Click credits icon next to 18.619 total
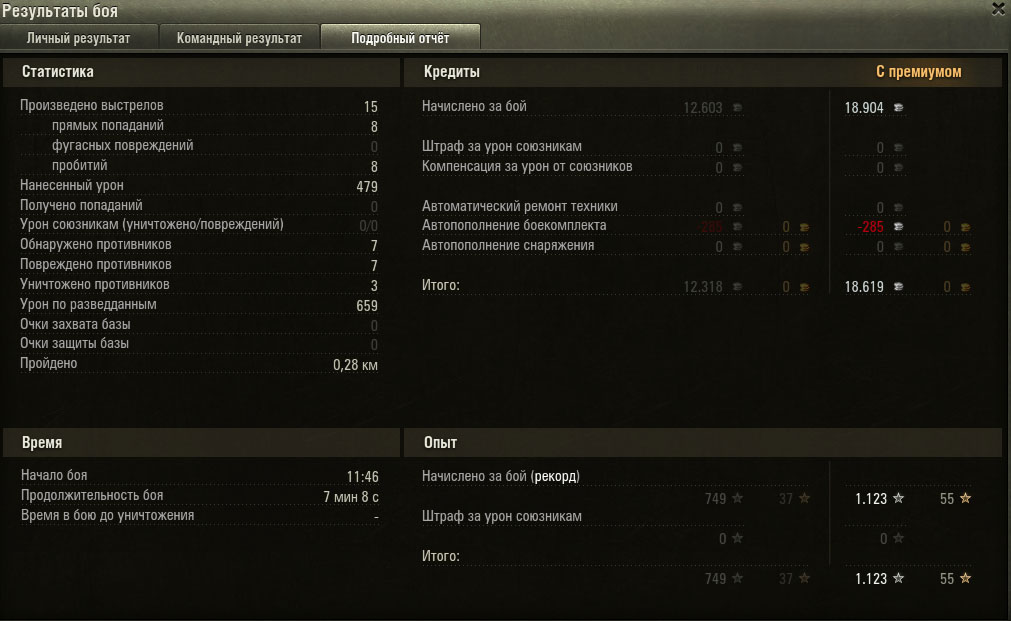 coord(898,287)
